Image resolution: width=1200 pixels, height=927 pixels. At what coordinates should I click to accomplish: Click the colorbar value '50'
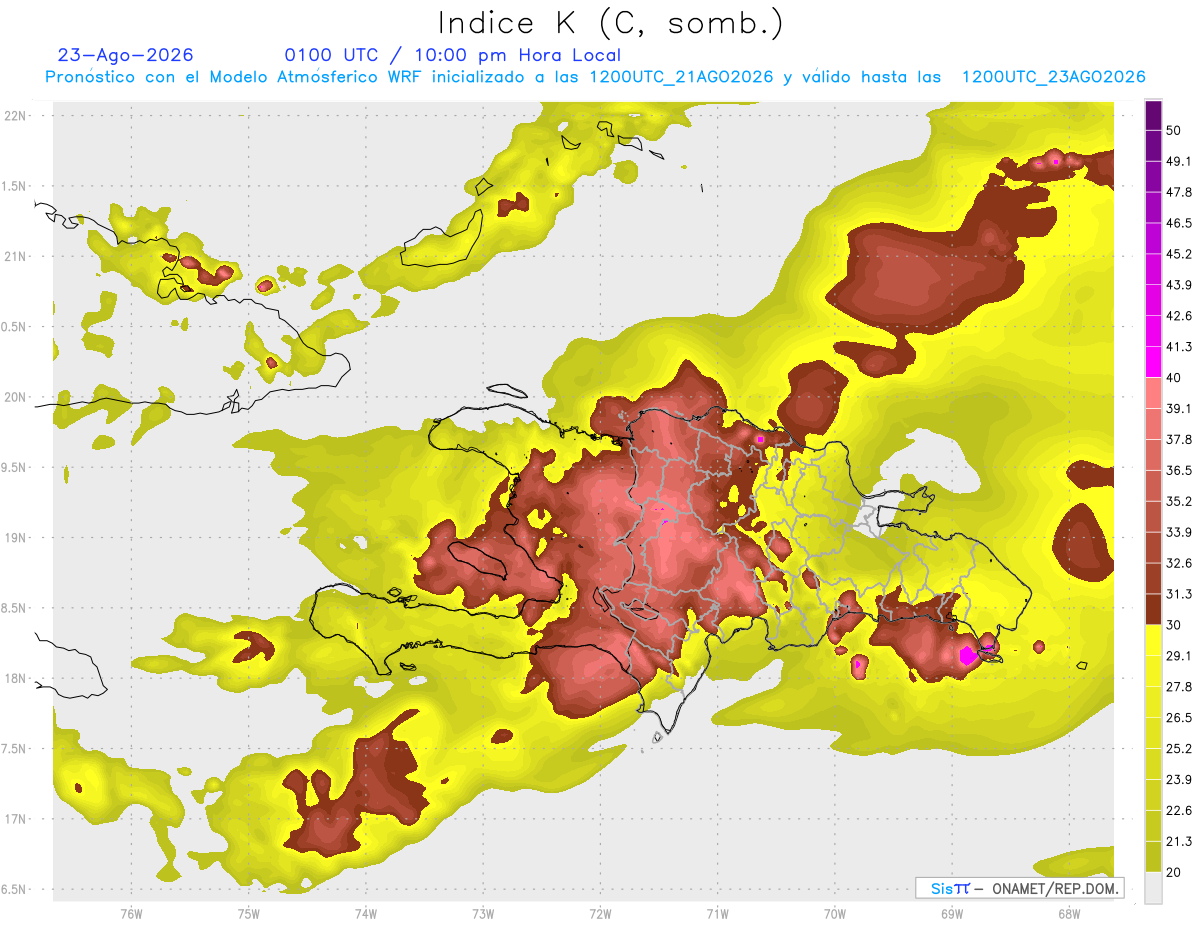1174,130
